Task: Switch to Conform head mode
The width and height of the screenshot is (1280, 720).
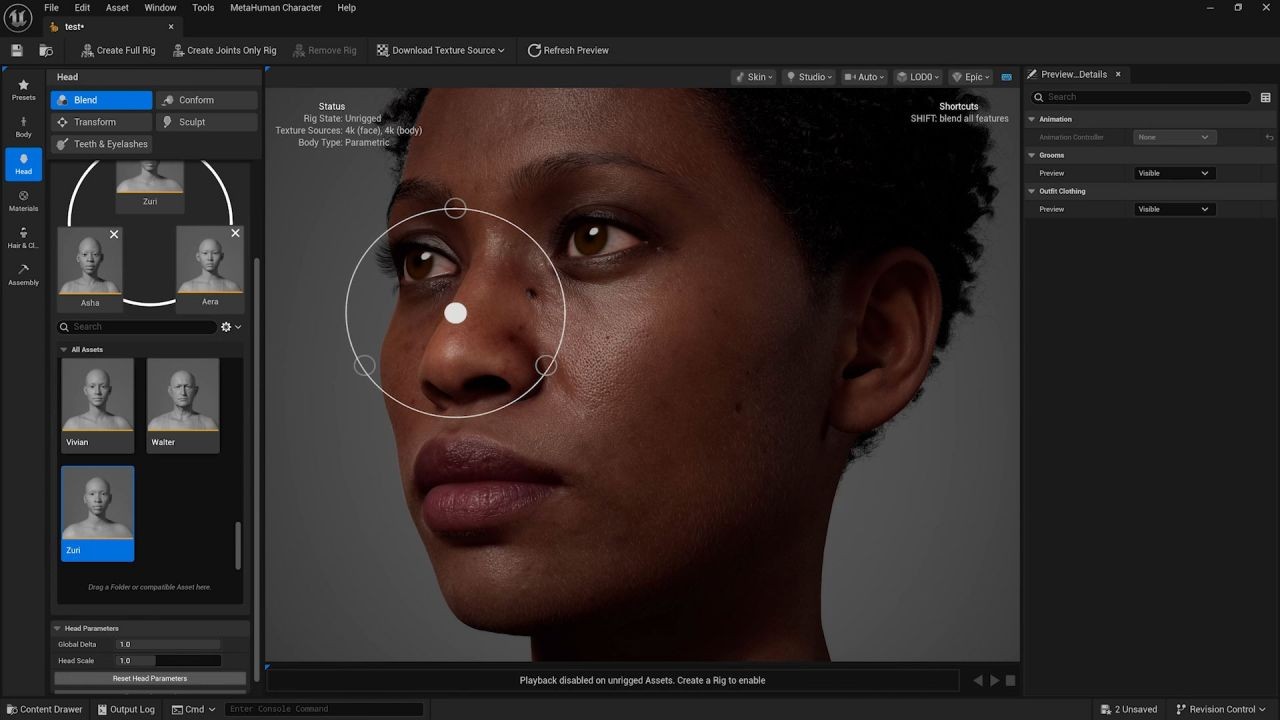Action: click(206, 100)
